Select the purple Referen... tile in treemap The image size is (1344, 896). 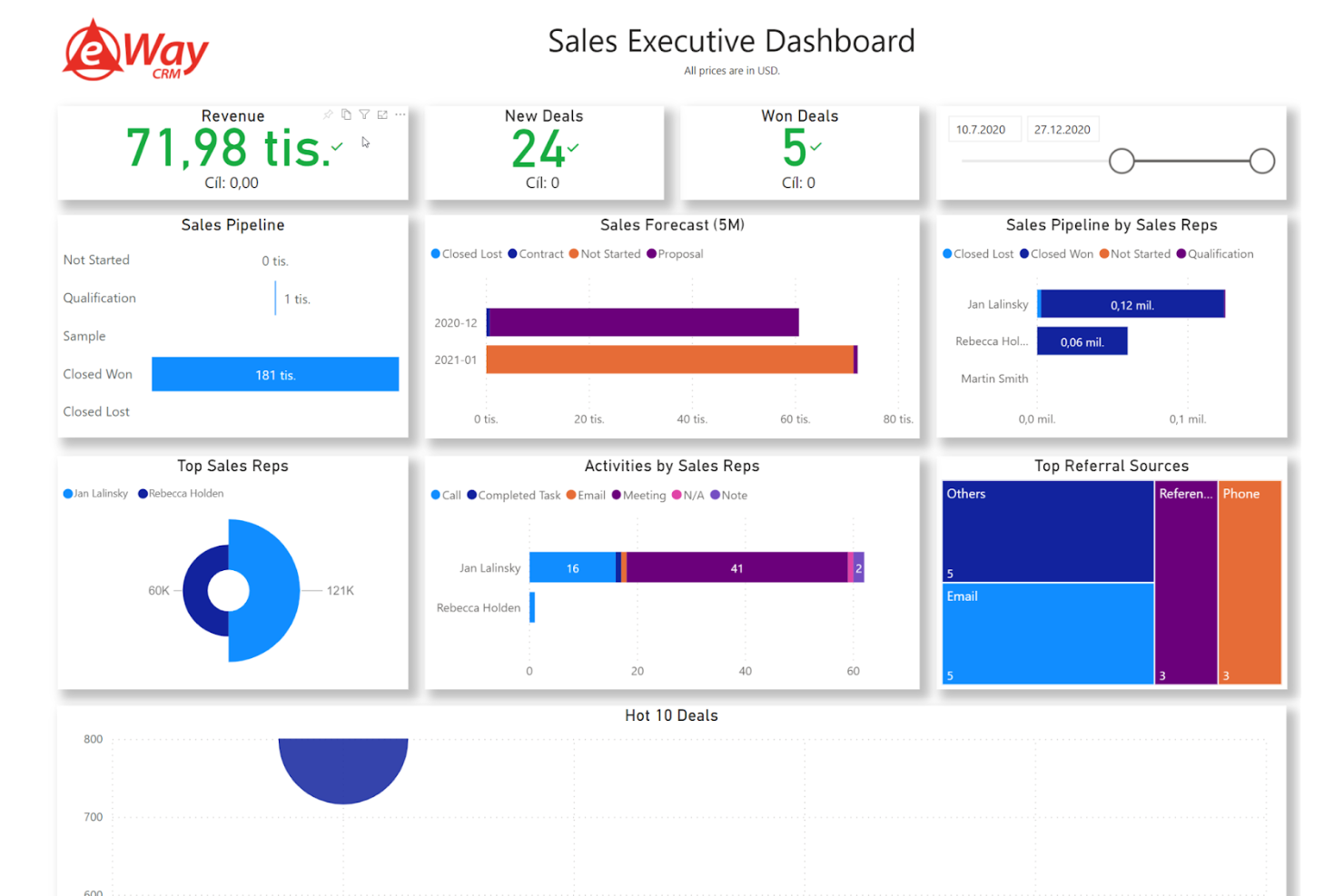point(1186,582)
